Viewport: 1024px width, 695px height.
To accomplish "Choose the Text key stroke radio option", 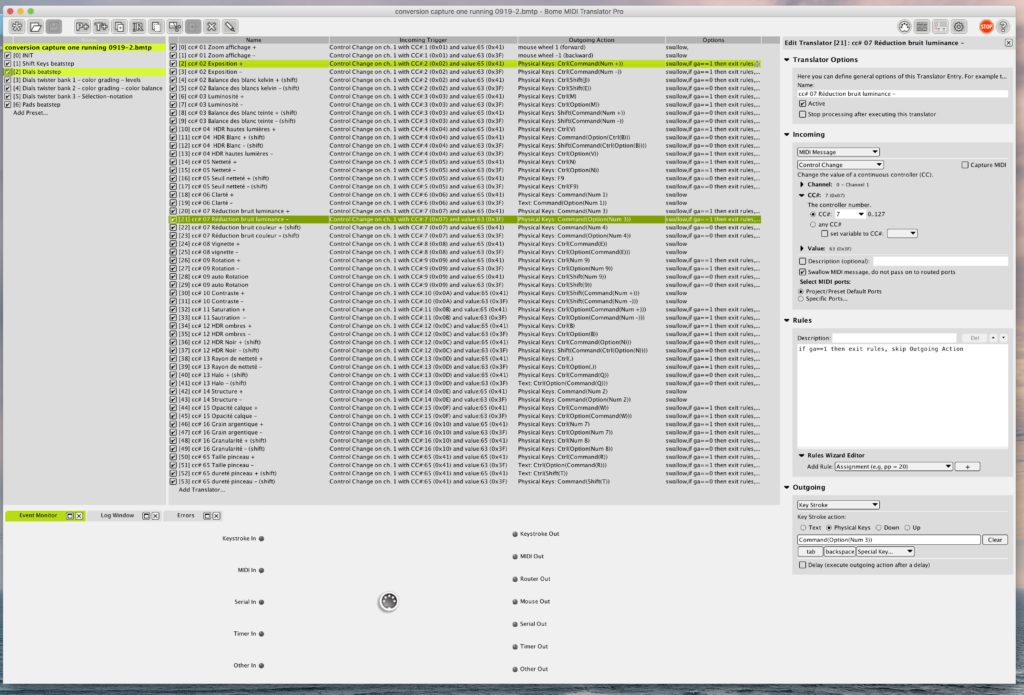I will [803, 528].
